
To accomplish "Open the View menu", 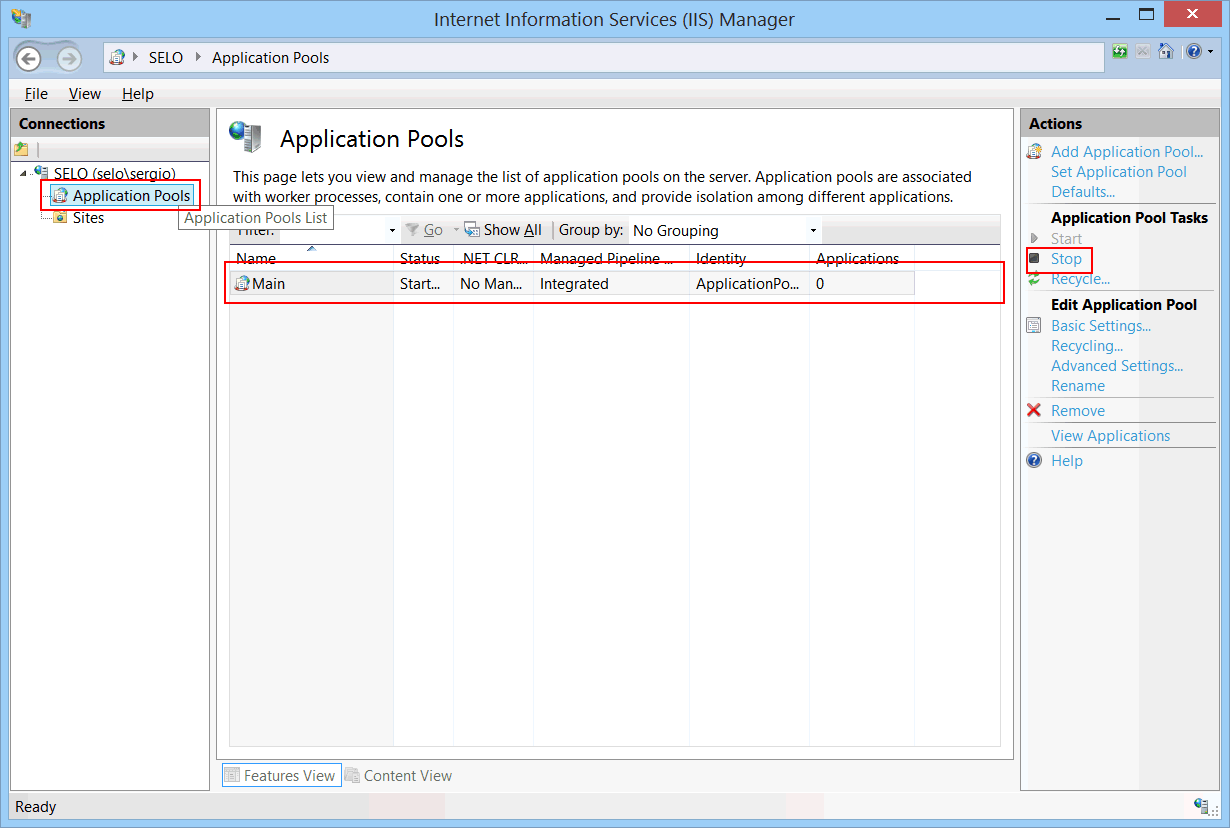I will [85, 94].
